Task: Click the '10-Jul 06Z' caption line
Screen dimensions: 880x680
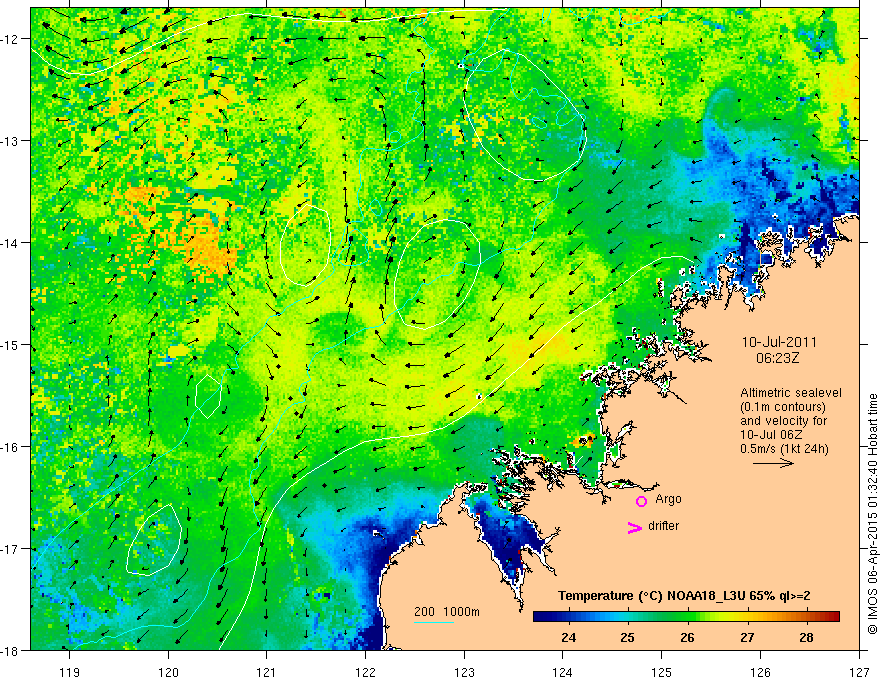Action: [x=771, y=435]
